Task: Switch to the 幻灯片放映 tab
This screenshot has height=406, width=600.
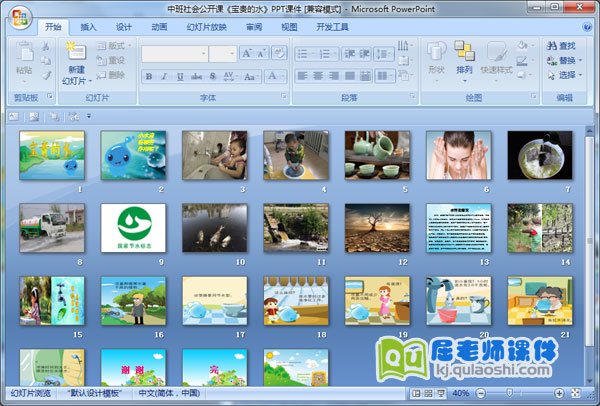Action: [207, 27]
